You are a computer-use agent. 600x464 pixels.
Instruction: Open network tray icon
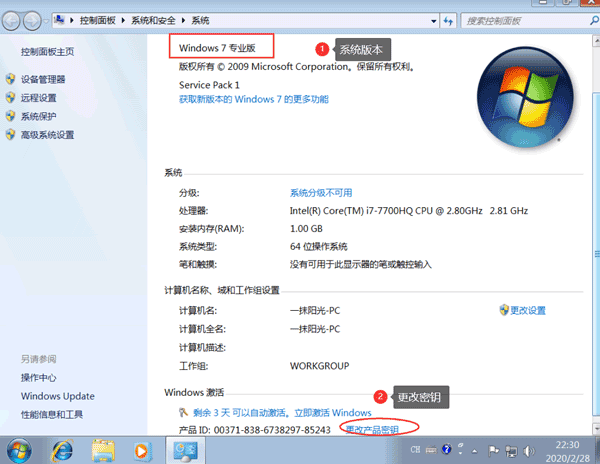(511, 451)
